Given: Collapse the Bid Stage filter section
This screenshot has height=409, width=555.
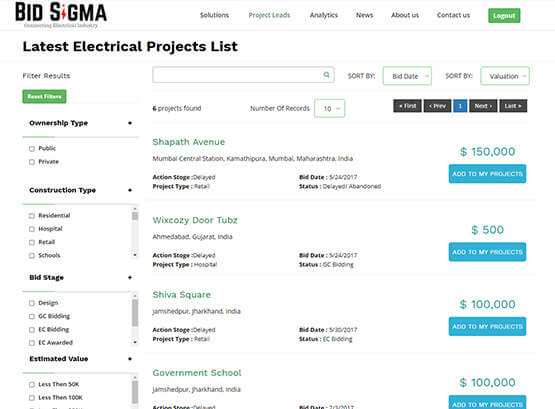Looking at the screenshot, I should coord(130,278).
